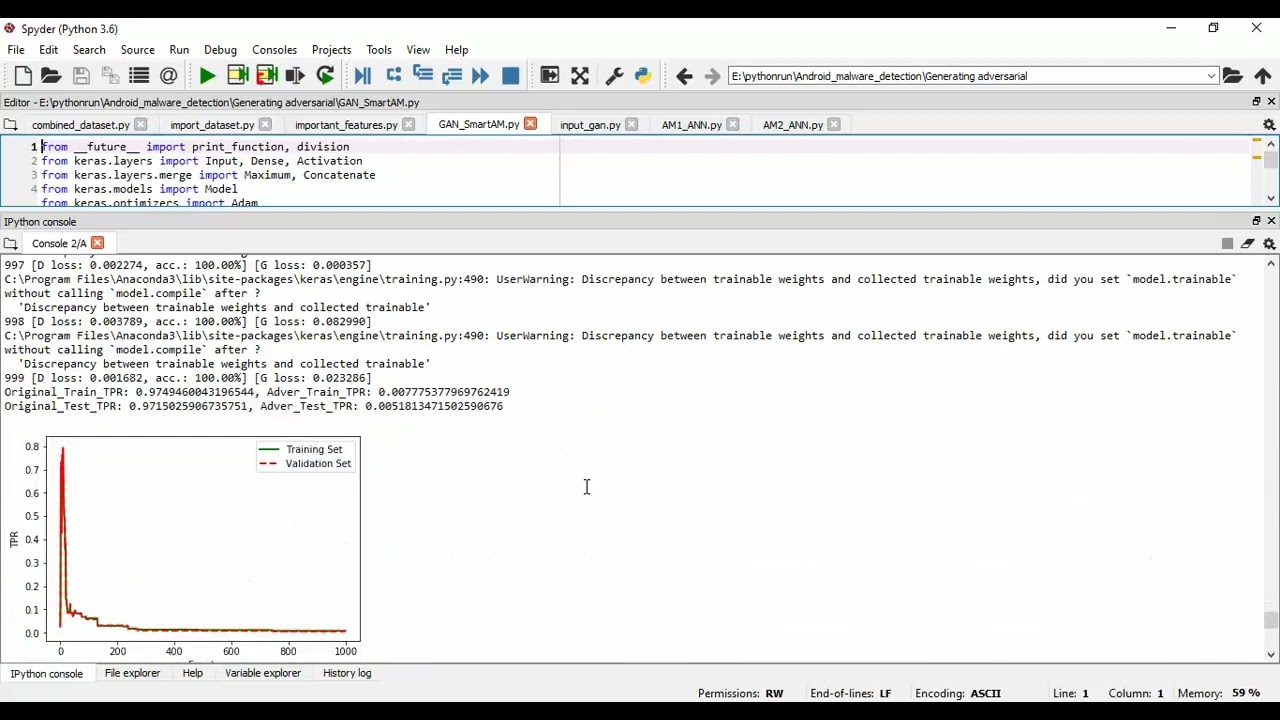The height and width of the screenshot is (720, 1280).
Task: Open the Source menu
Action: coord(138,49)
